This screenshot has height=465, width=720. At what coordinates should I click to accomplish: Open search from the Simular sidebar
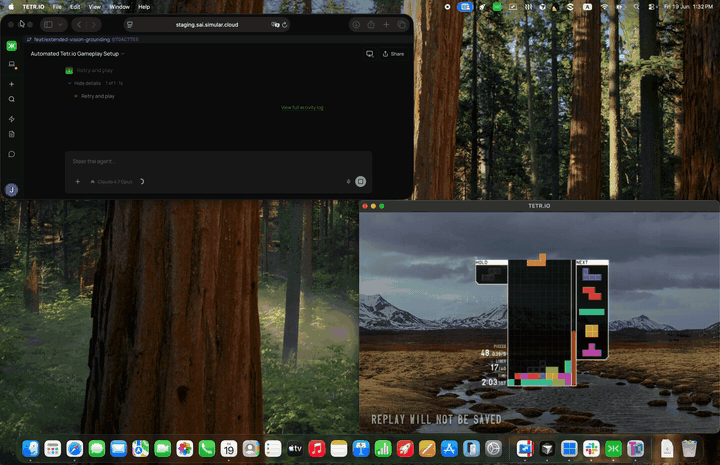[x=12, y=99]
